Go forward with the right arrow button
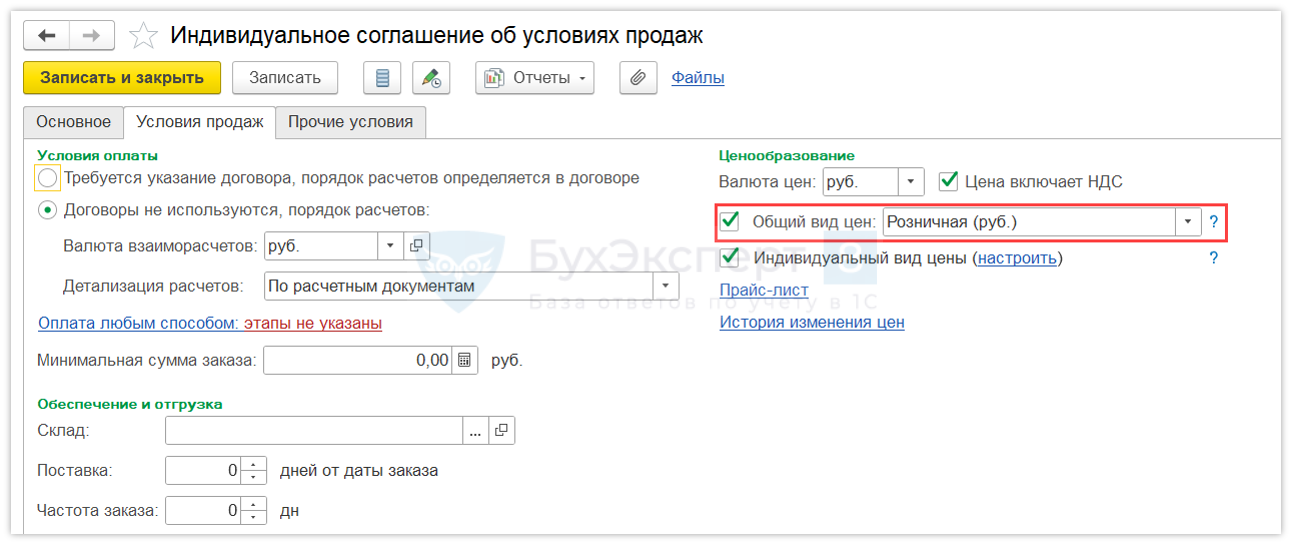Image resolution: width=1292 pixels, height=545 pixels. (91, 36)
